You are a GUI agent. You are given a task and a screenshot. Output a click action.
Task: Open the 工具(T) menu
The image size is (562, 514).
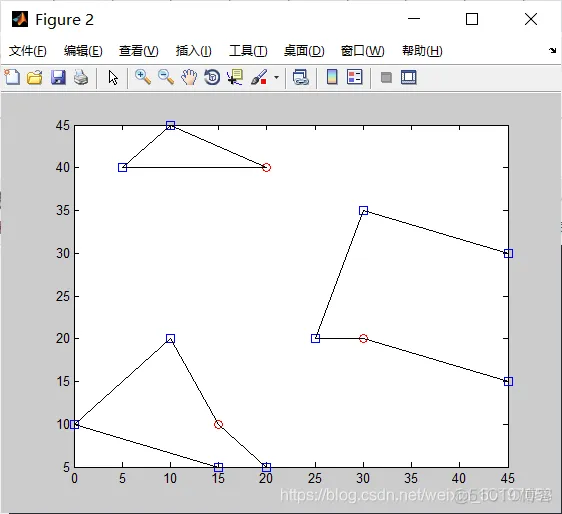pyautogui.click(x=248, y=51)
